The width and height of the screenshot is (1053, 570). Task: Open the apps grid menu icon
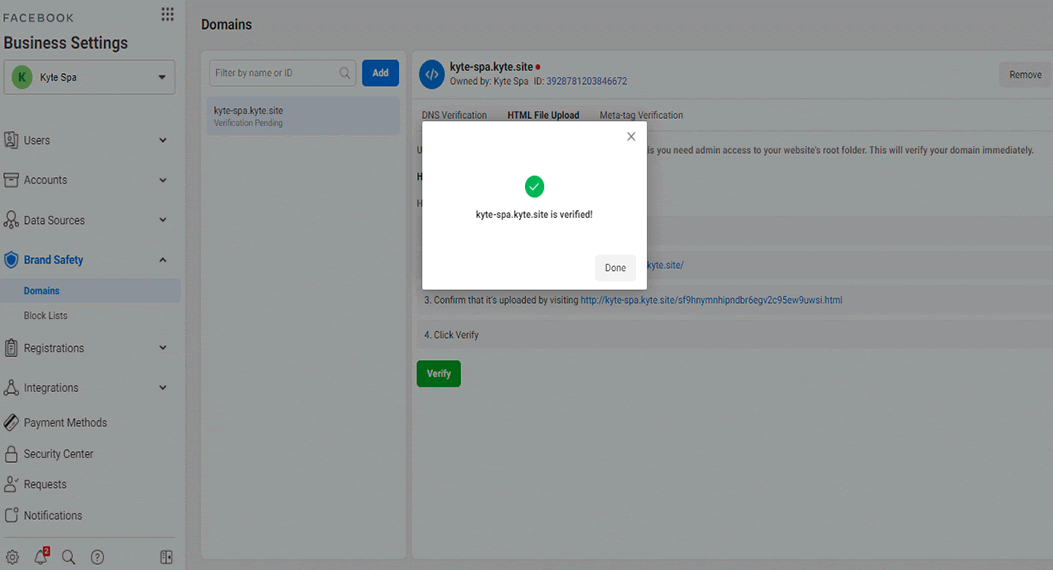[167, 14]
